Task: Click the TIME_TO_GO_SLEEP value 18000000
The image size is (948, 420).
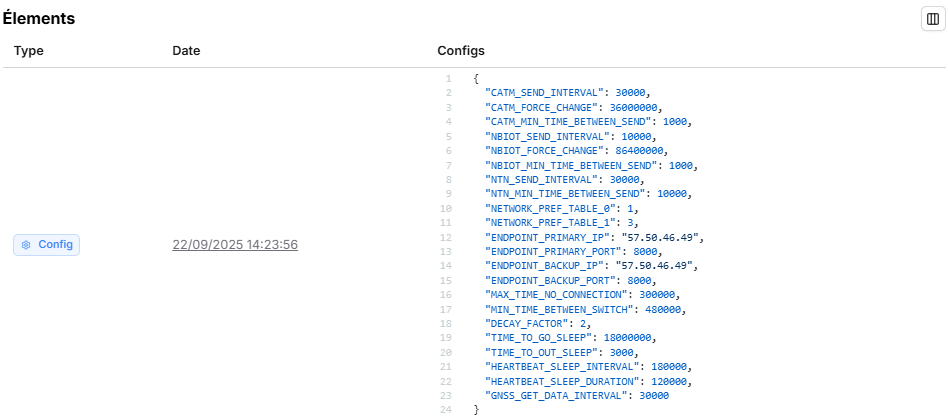Action: (636, 338)
